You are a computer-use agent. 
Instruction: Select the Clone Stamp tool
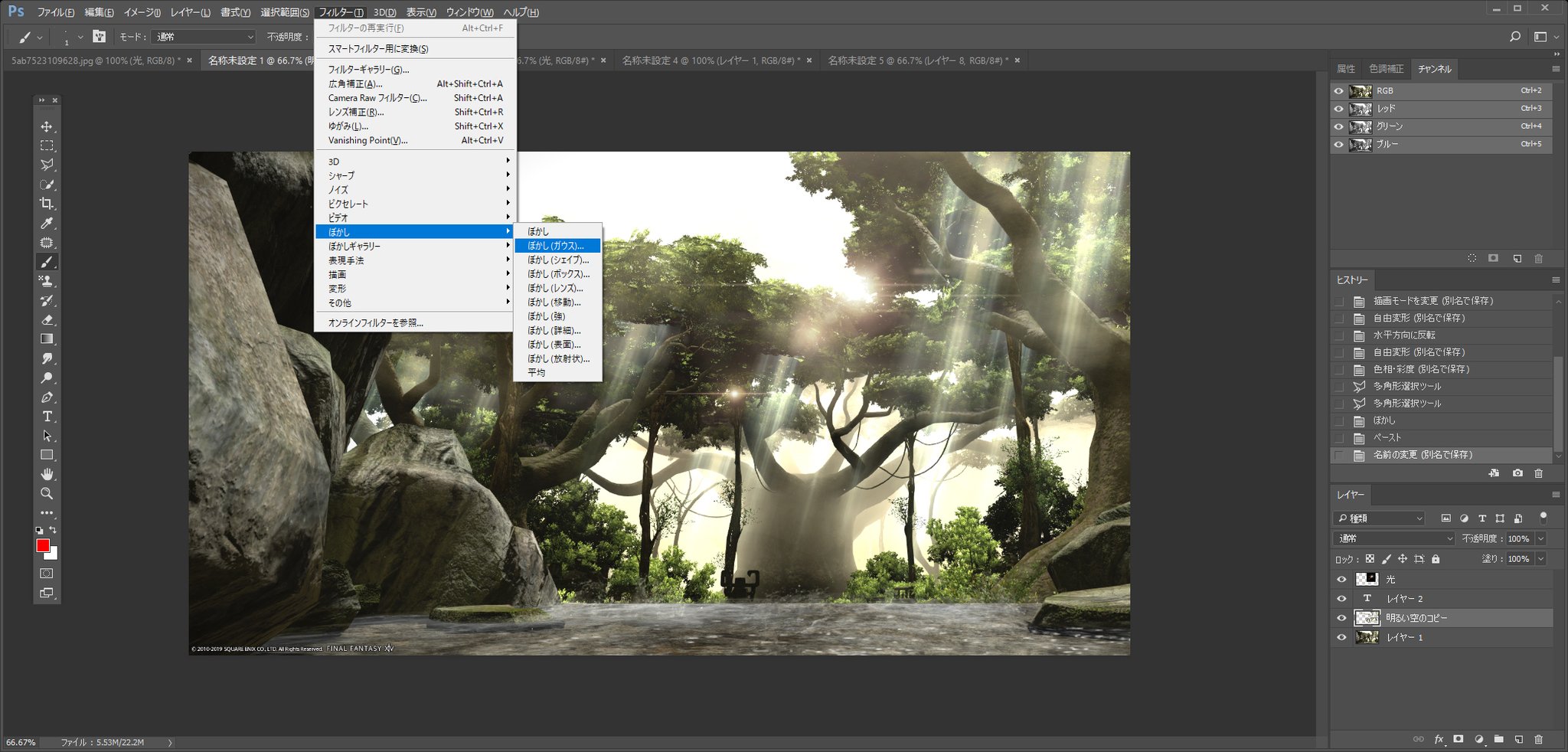coord(47,281)
